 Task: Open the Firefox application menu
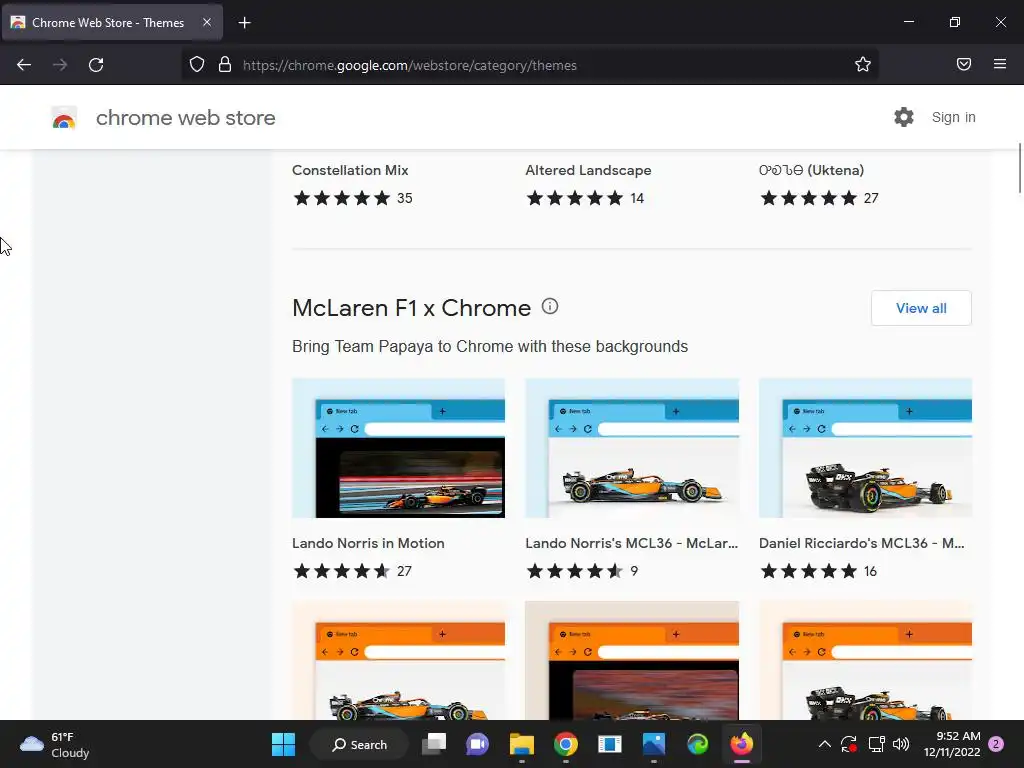(x=999, y=64)
